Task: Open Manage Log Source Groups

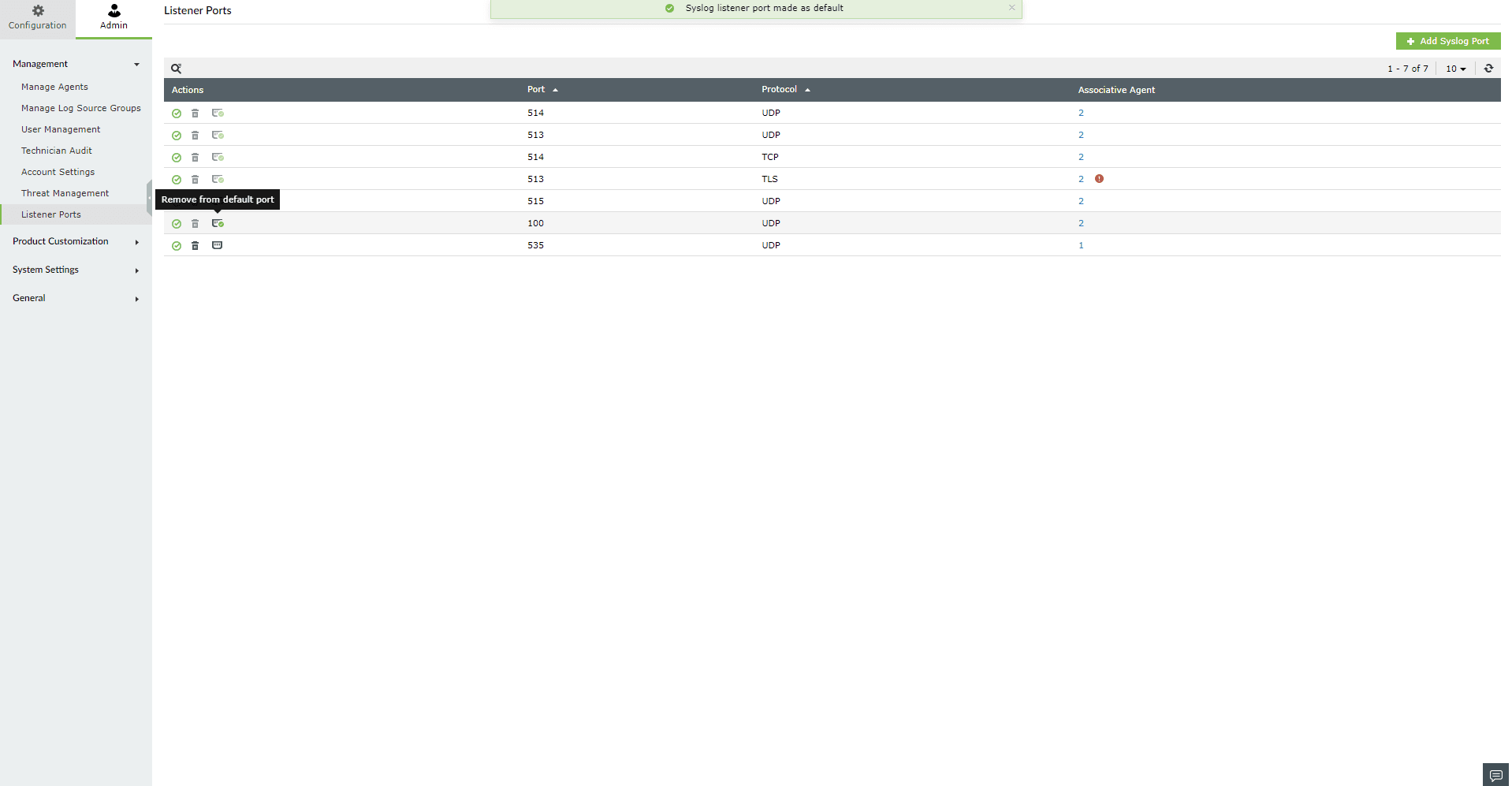Action: coord(80,108)
